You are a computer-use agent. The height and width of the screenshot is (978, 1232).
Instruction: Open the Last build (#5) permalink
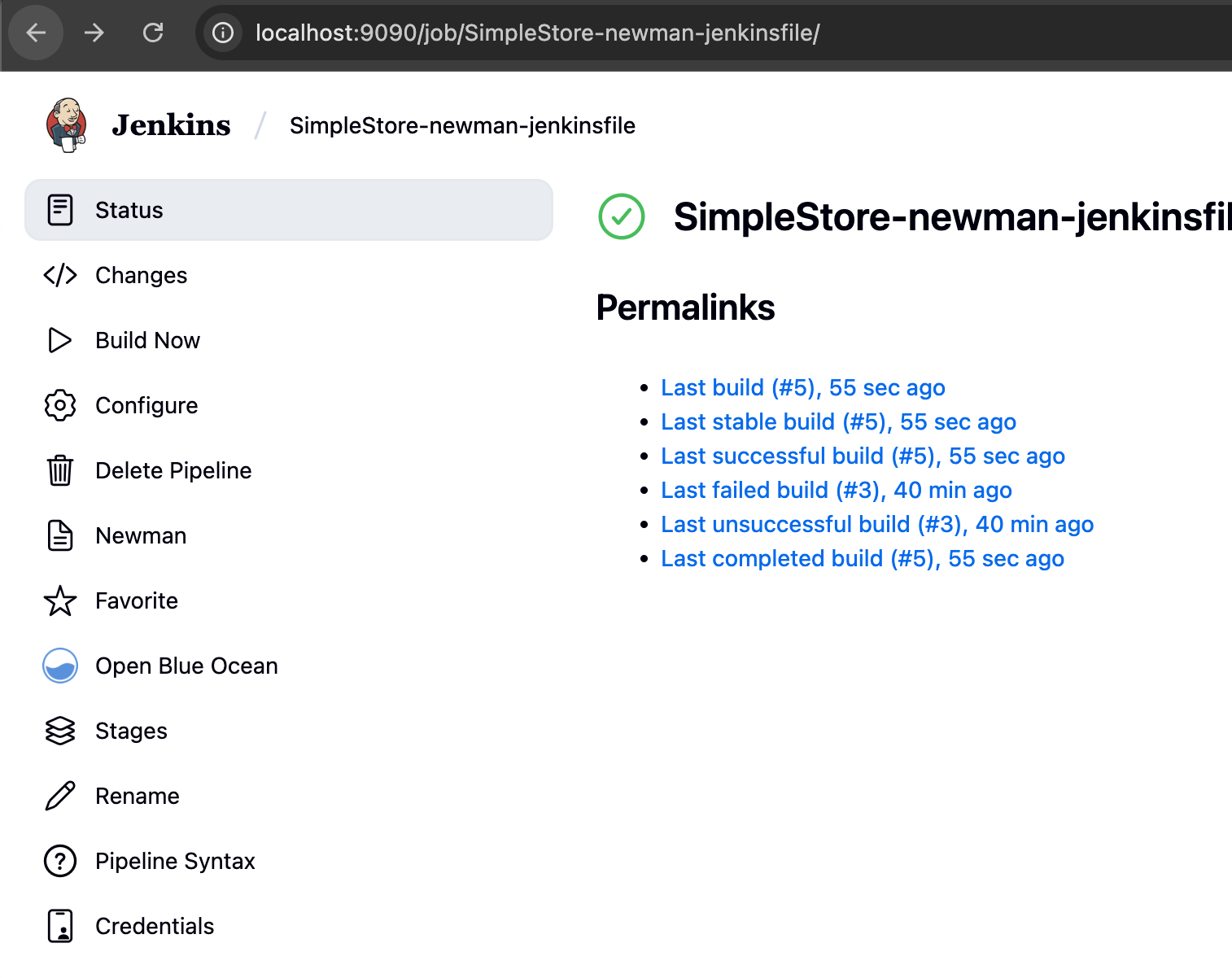click(x=803, y=387)
